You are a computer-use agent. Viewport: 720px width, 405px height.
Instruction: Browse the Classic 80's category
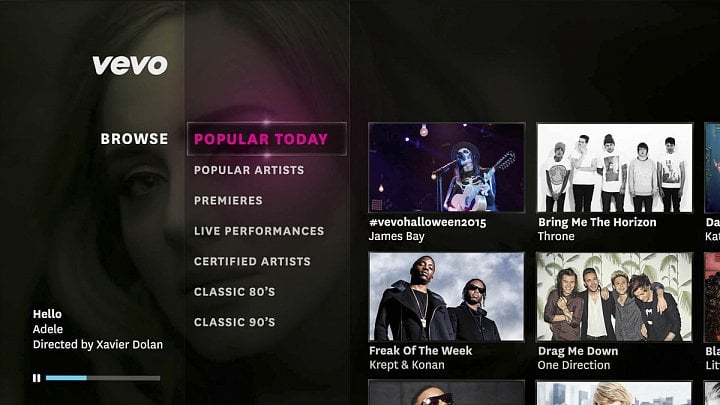(234, 292)
